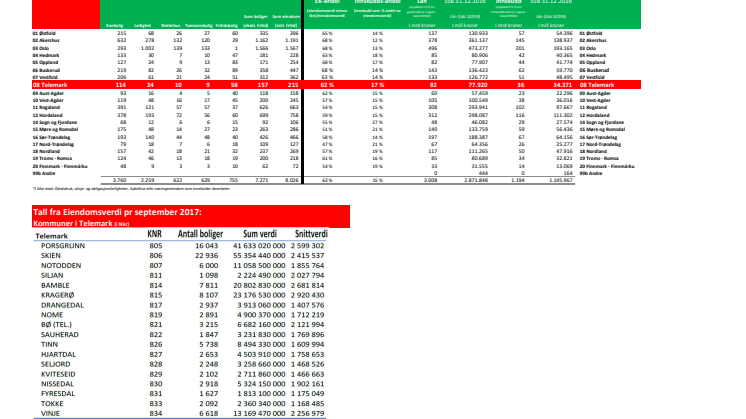Select housing count '16 043' for Porsgrunn
Viewport: 746px width, 419px height.
(x=207, y=246)
